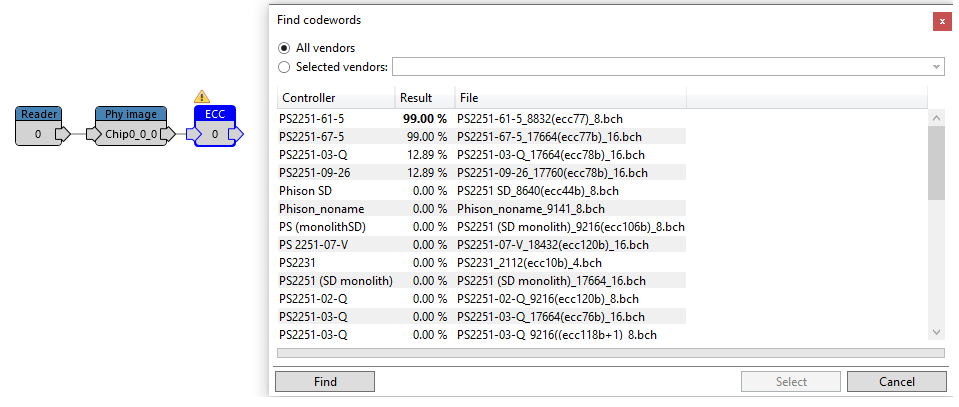Select the All vendors radio button
Viewport: 959px width, 407px height.
click(284, 48)
